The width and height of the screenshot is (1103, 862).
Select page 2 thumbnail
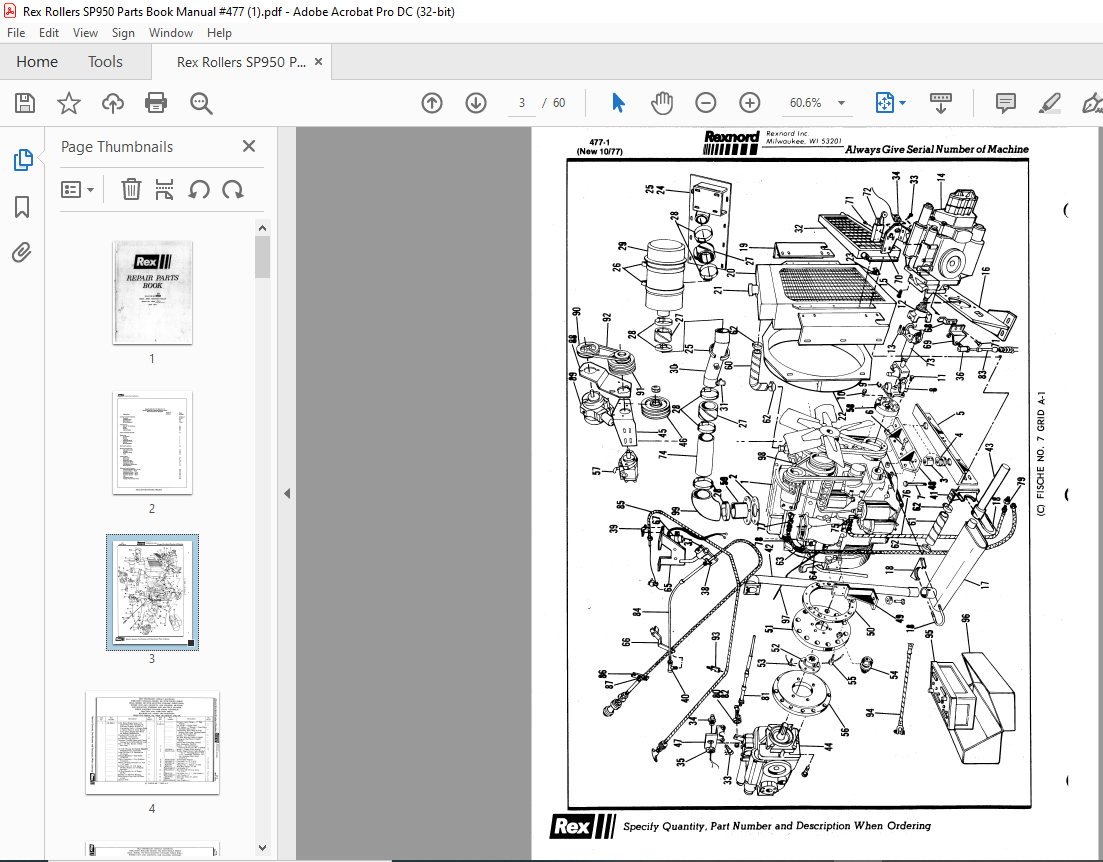click(x=153, y=443)
